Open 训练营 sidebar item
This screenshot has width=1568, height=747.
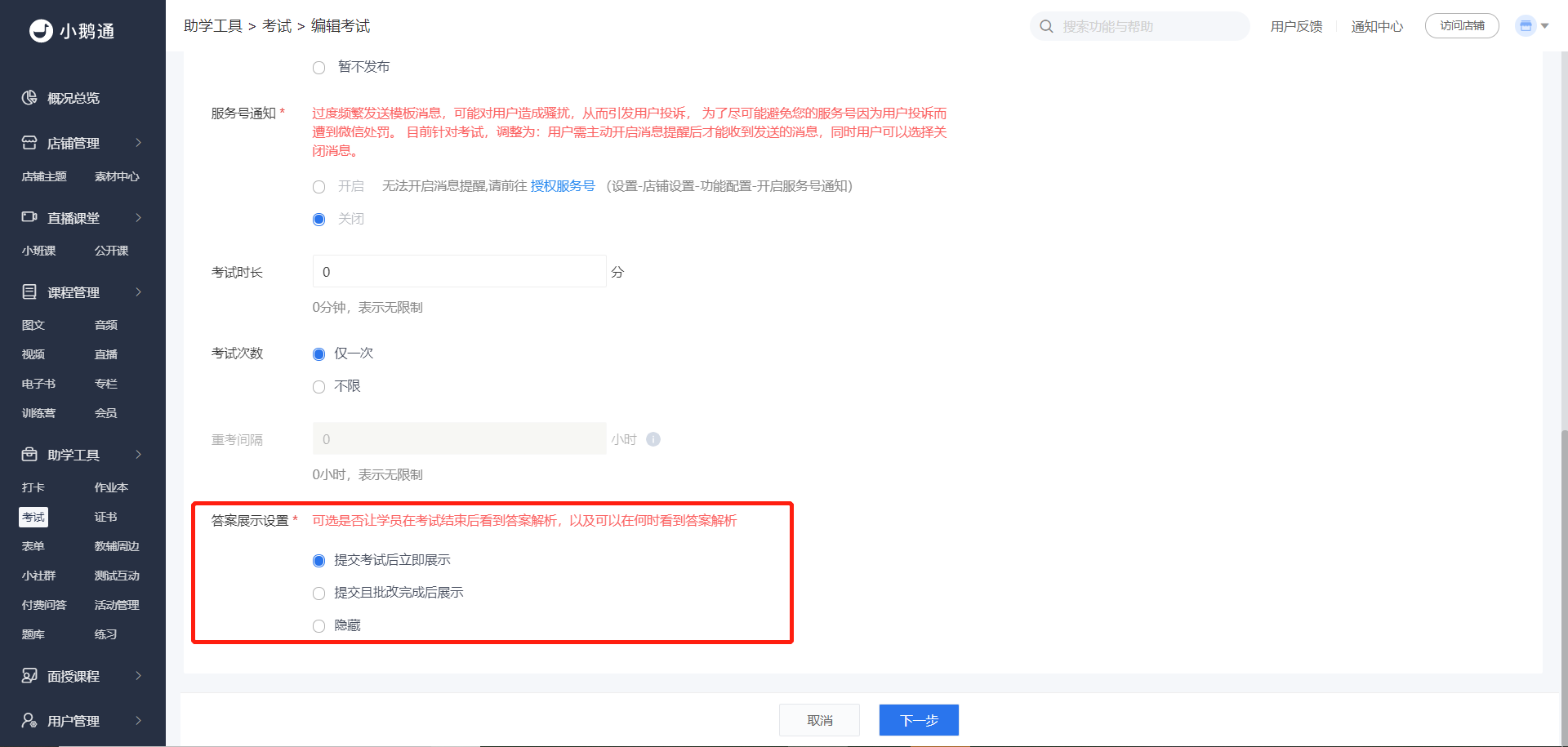(38, 413)
